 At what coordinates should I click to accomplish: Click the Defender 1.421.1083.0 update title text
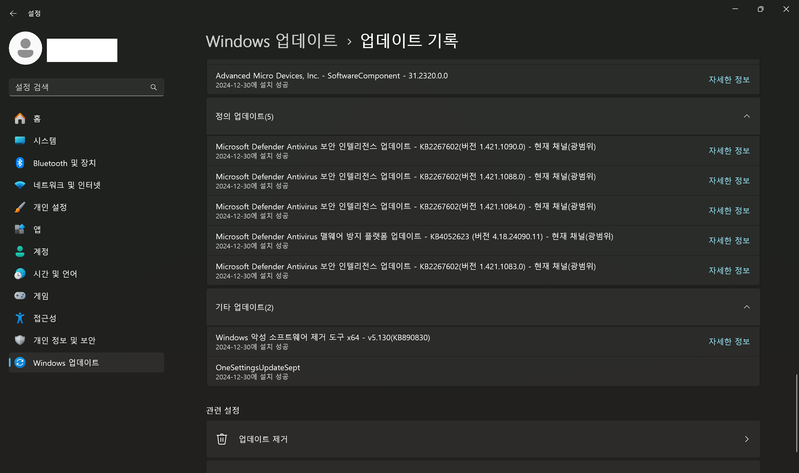click(406, 267)
